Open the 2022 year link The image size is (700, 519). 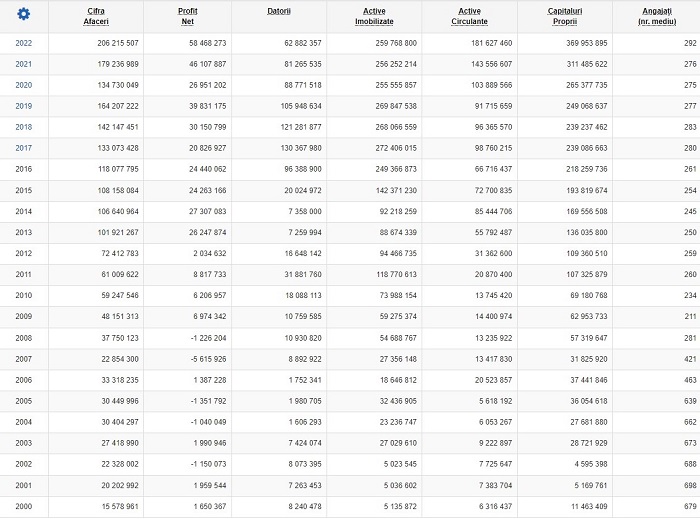point(24,43)
